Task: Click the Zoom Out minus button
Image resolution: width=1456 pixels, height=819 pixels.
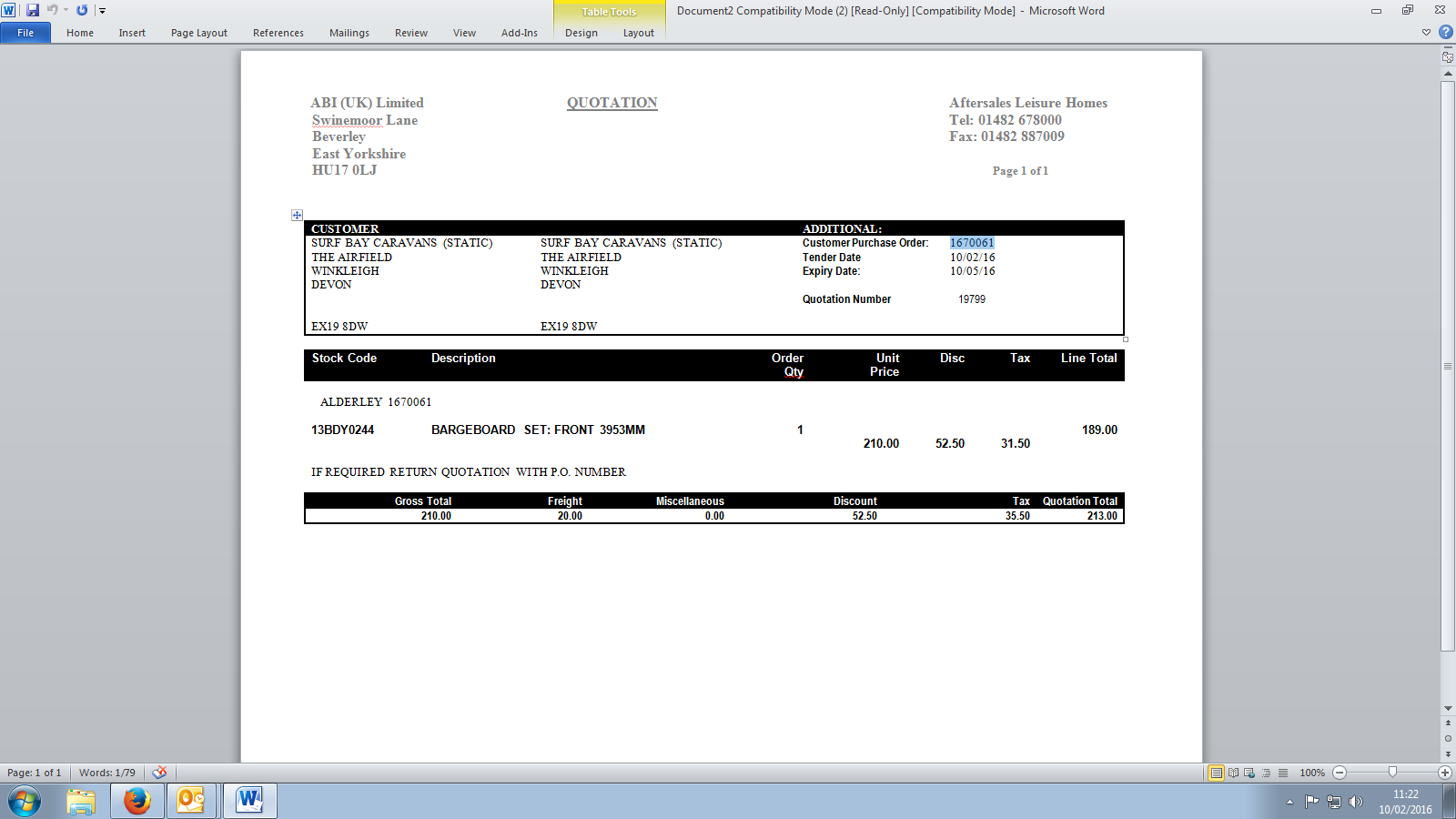Action: [1340, 773]
